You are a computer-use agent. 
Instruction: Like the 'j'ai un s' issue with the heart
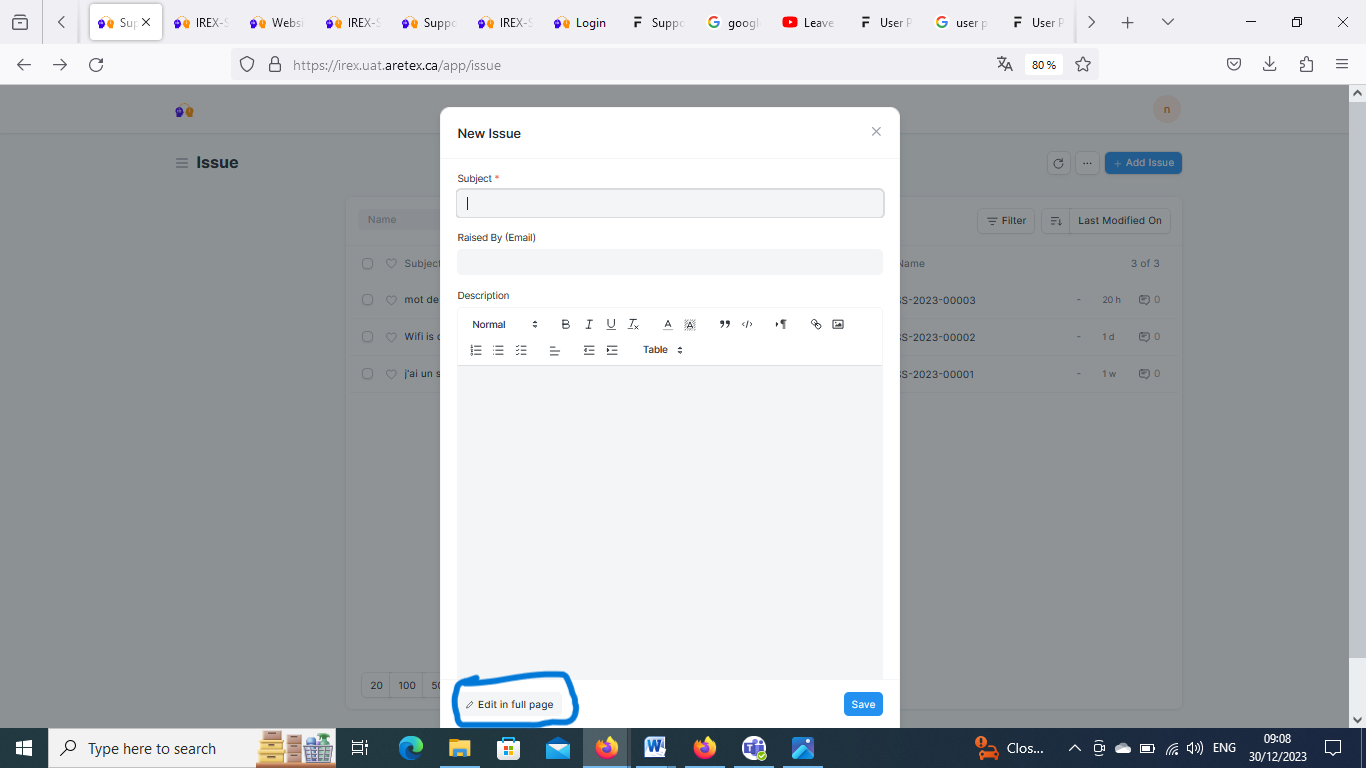391,374
